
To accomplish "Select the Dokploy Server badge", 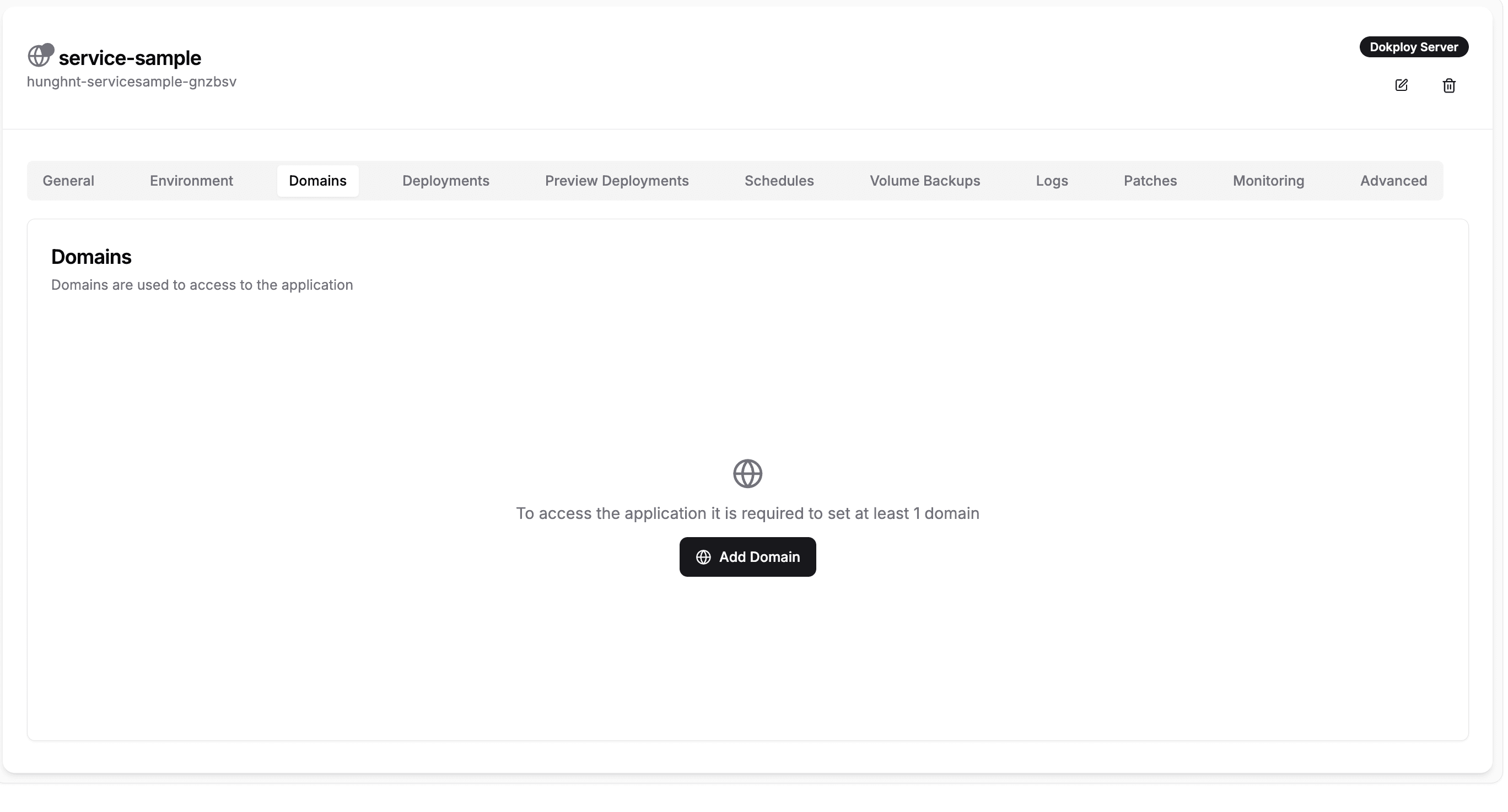I will coord(1414,47).
